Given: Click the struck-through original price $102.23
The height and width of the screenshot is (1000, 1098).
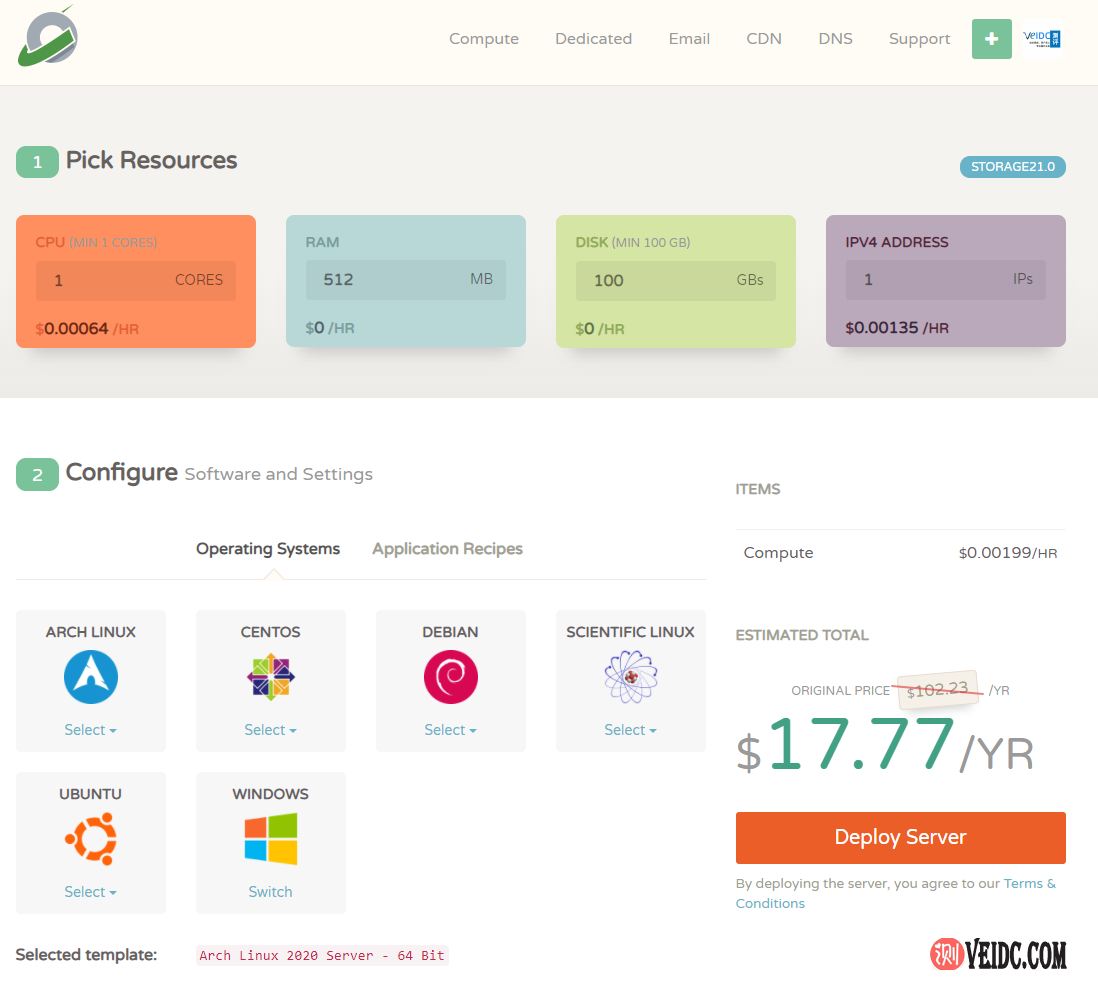Looking at the screenshot, I should pos(938,690).
